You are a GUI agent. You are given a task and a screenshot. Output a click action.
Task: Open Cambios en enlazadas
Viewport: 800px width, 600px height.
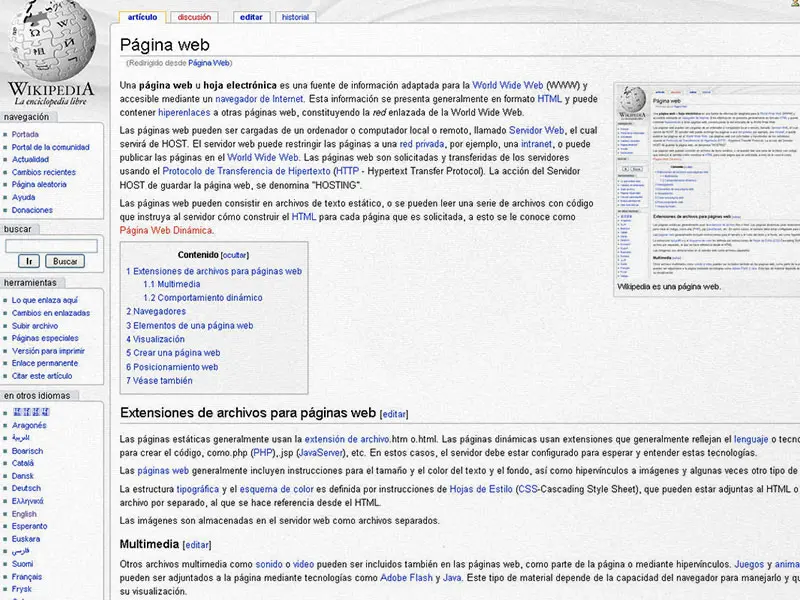pyautogui.click(x=51, y=313)
